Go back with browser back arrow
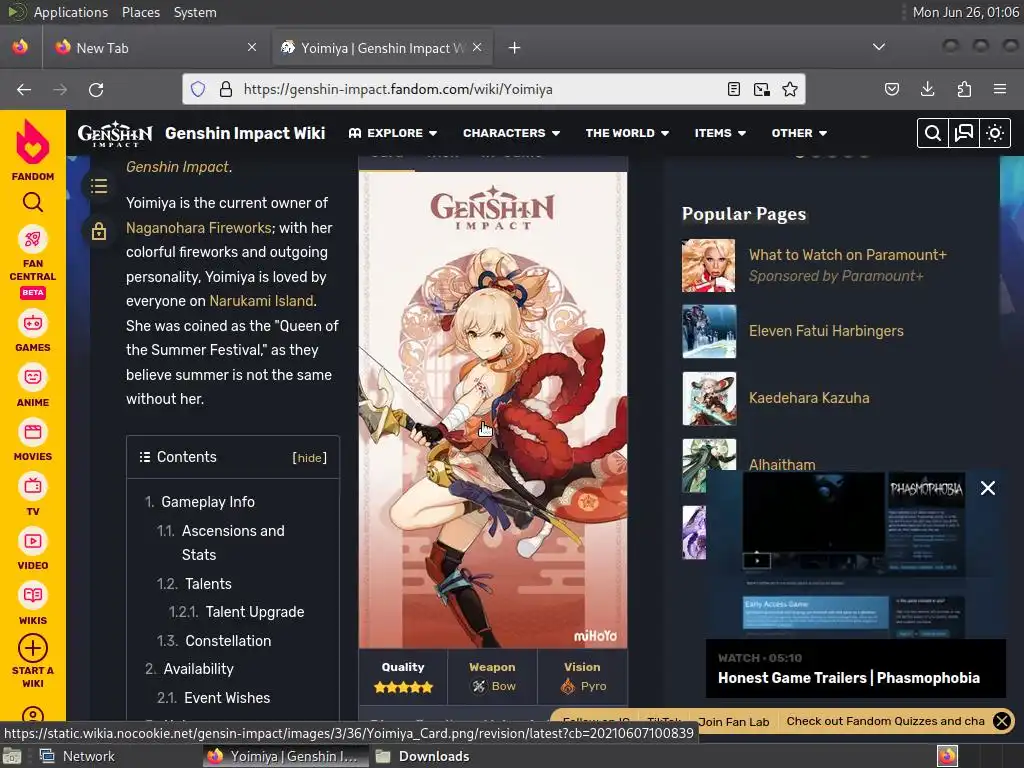The height and width of the screenshot is (768, 1024). tap(24, 89)
